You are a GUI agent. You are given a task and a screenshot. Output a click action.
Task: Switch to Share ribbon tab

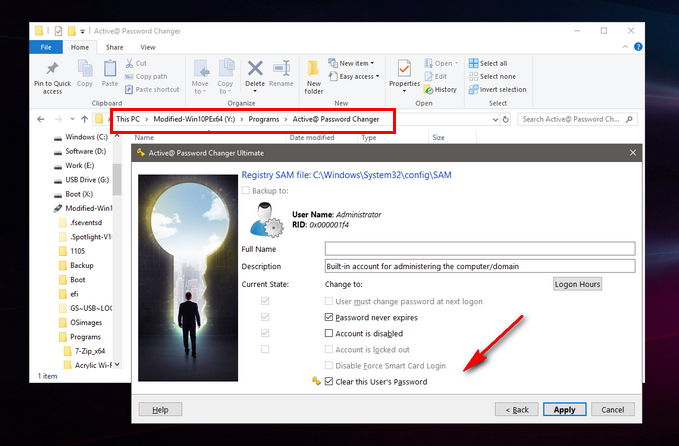(114, 47)
